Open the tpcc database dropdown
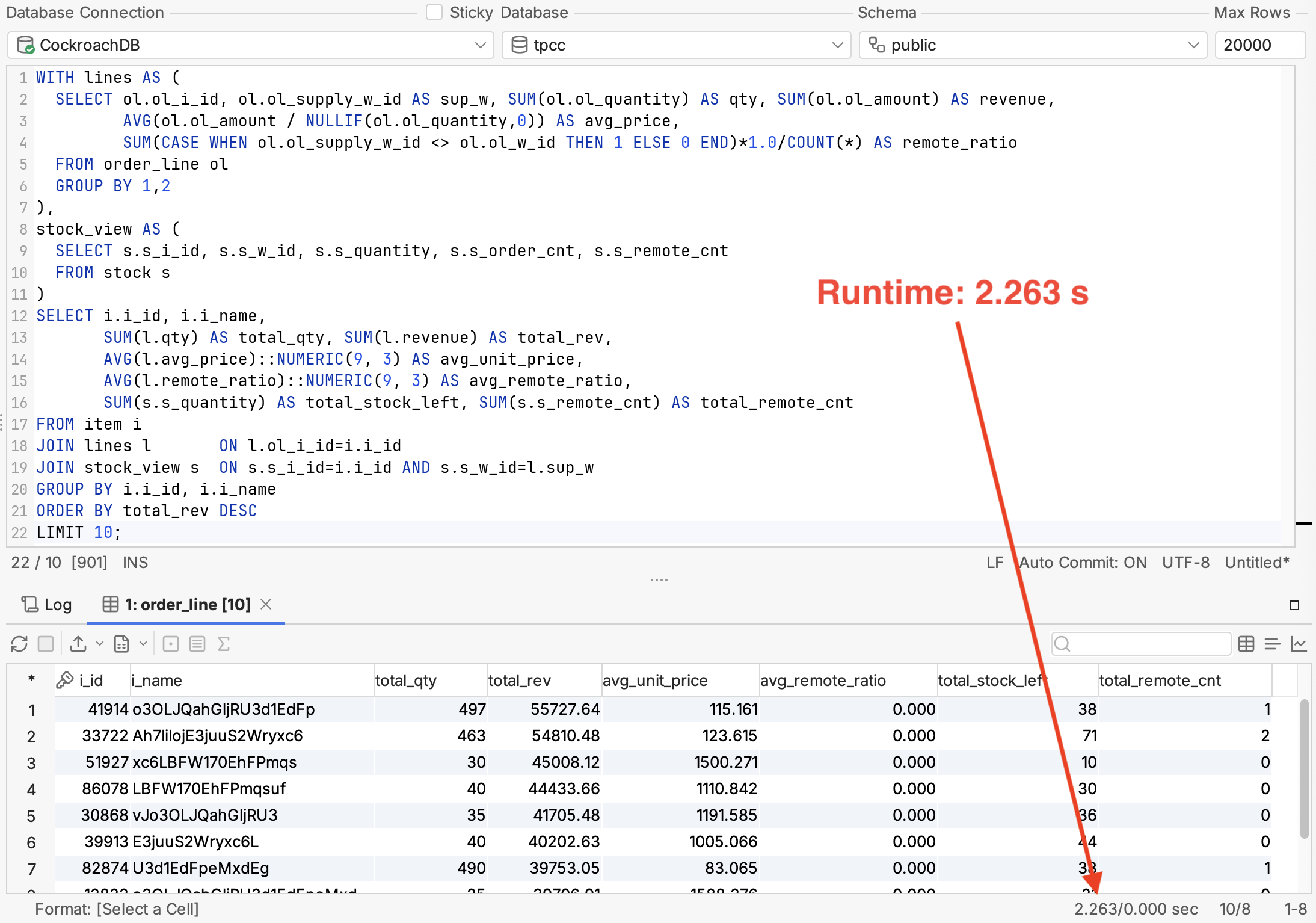1316x923 pixels. pos(837,45)
